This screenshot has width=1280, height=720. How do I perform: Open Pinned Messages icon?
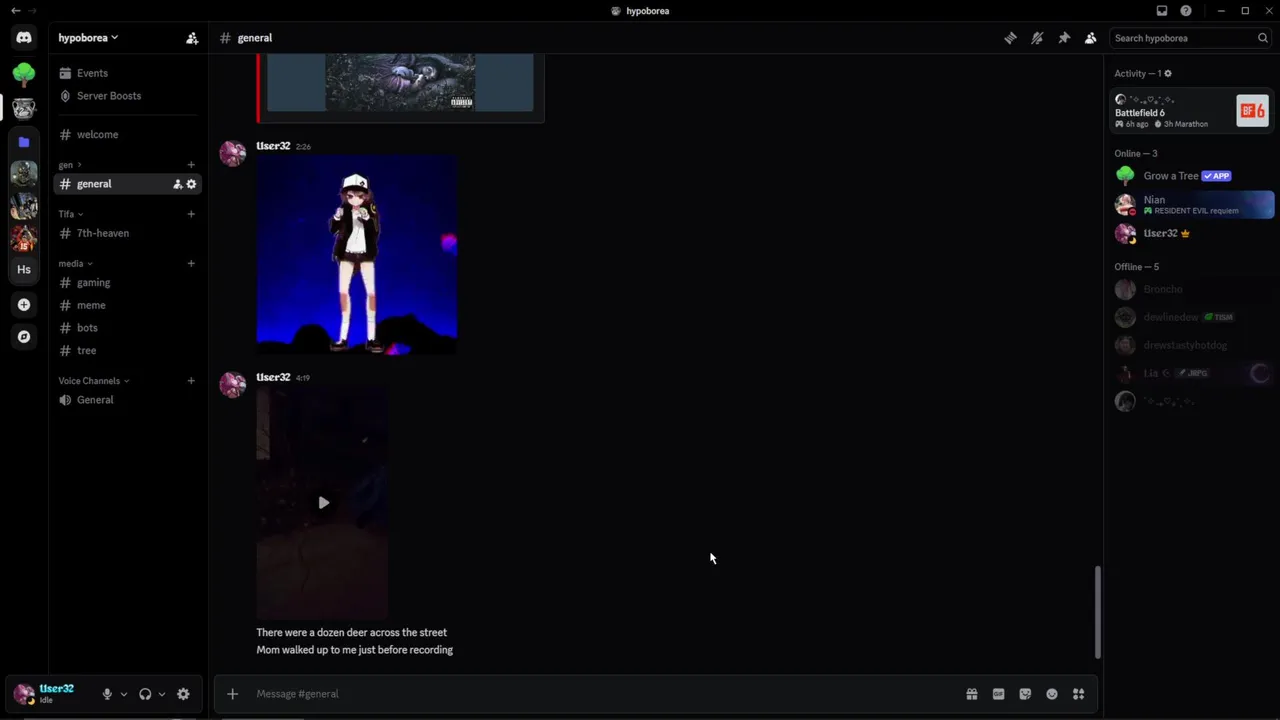click(1064, 38)
